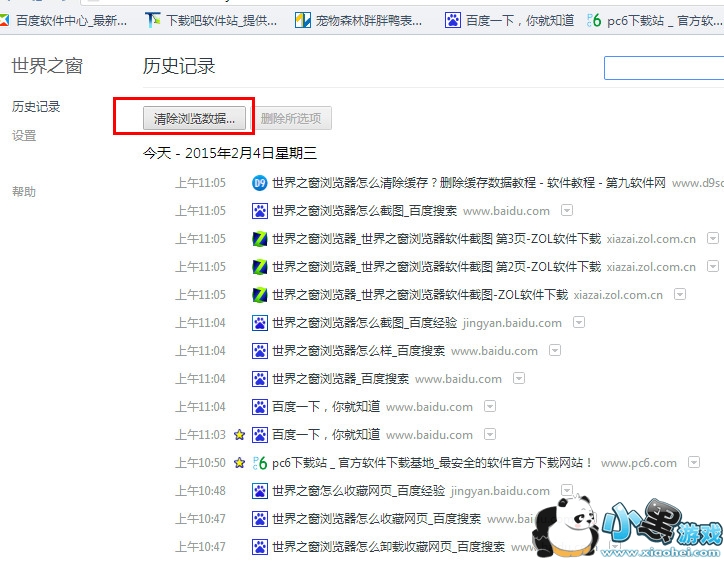Image resolution: width=724 pixels, height=561 pixels.
Task: Open 帮助 in the left sidebar
Action: point(24,192)
